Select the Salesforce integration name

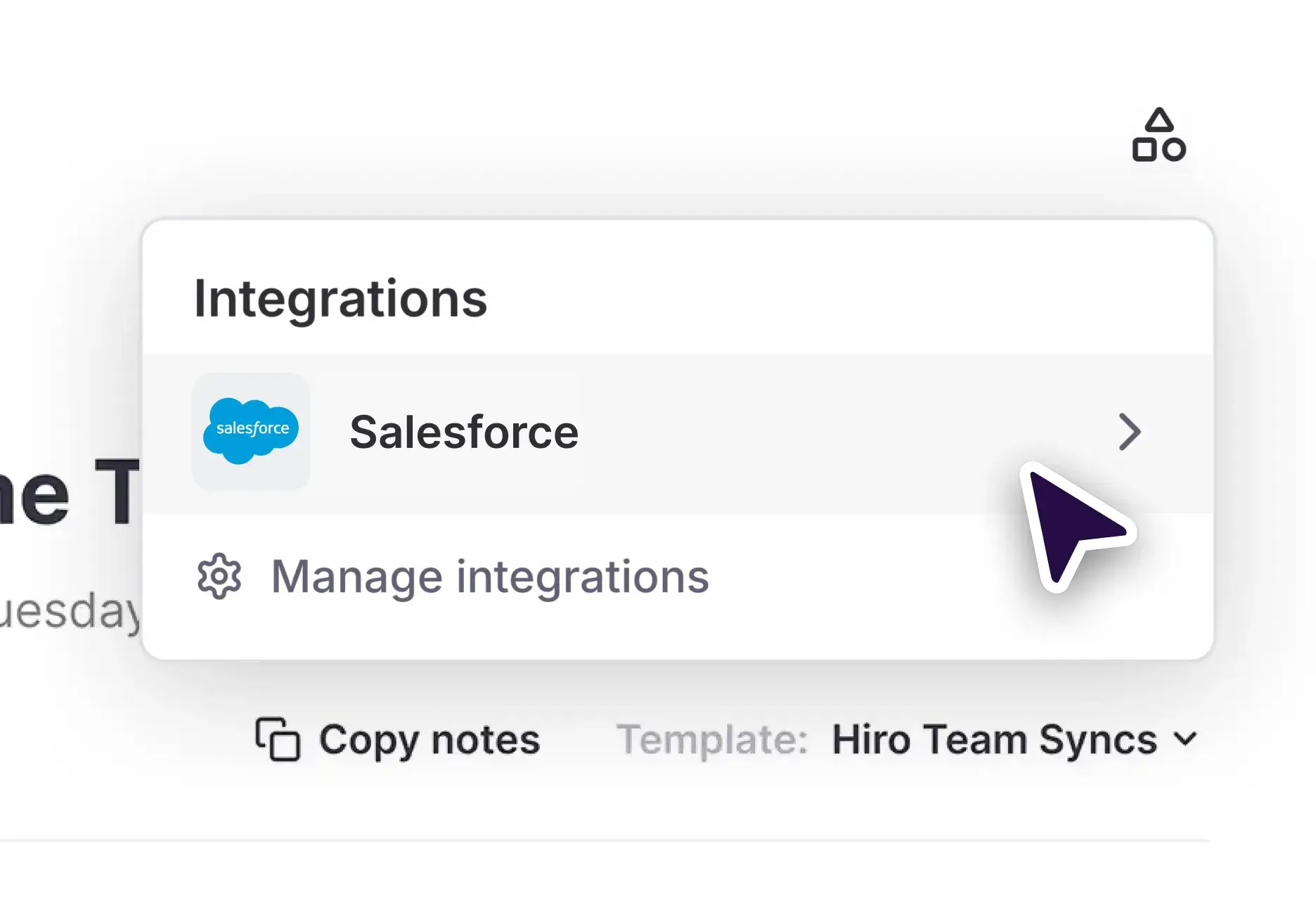tap(464, 432)
